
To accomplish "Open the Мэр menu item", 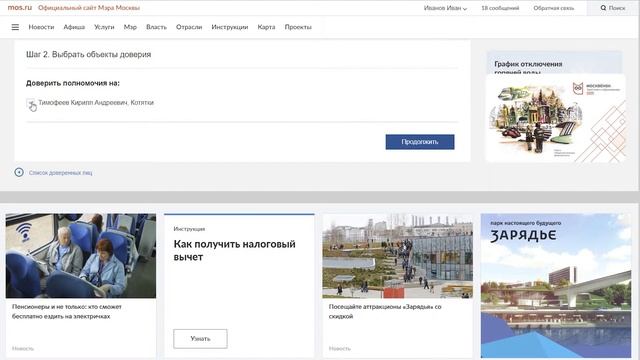I will (x=130, y=27).
